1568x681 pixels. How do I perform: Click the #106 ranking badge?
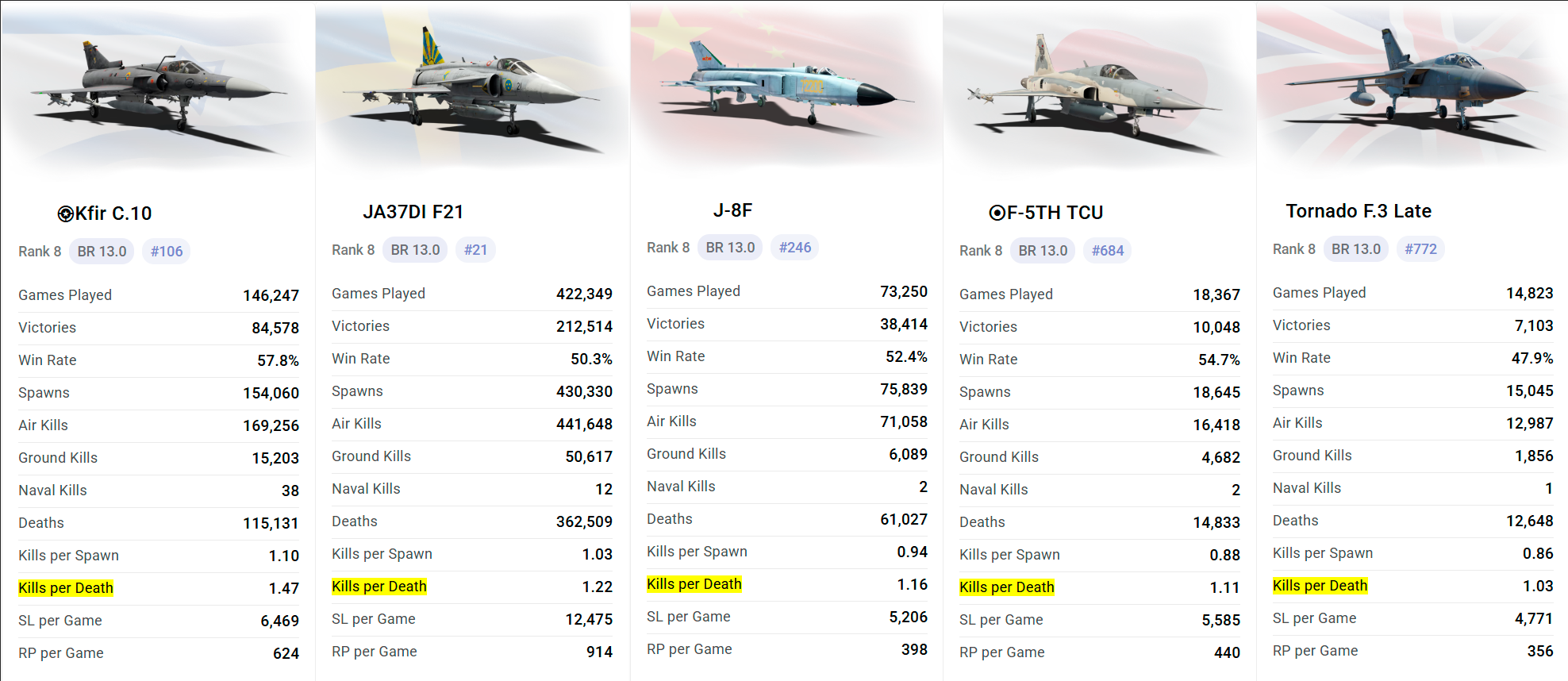click(167, 252)
